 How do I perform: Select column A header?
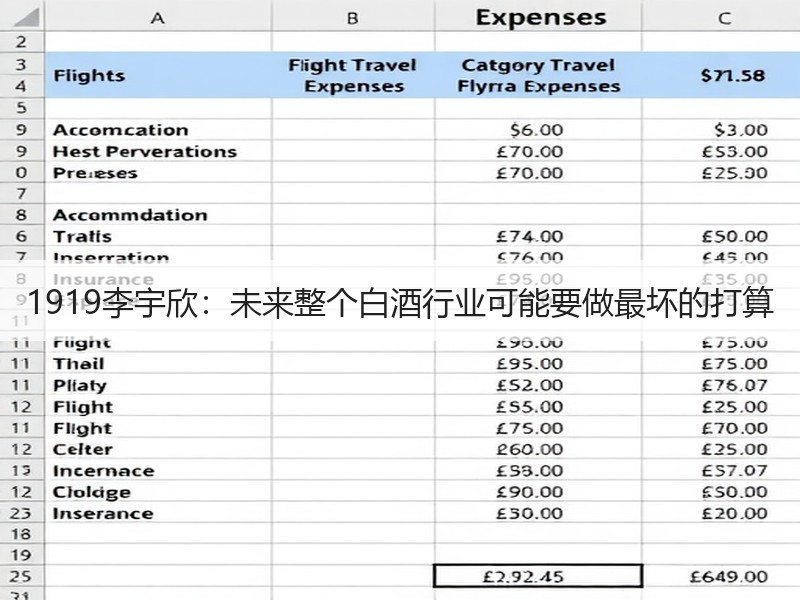point(158,18)
